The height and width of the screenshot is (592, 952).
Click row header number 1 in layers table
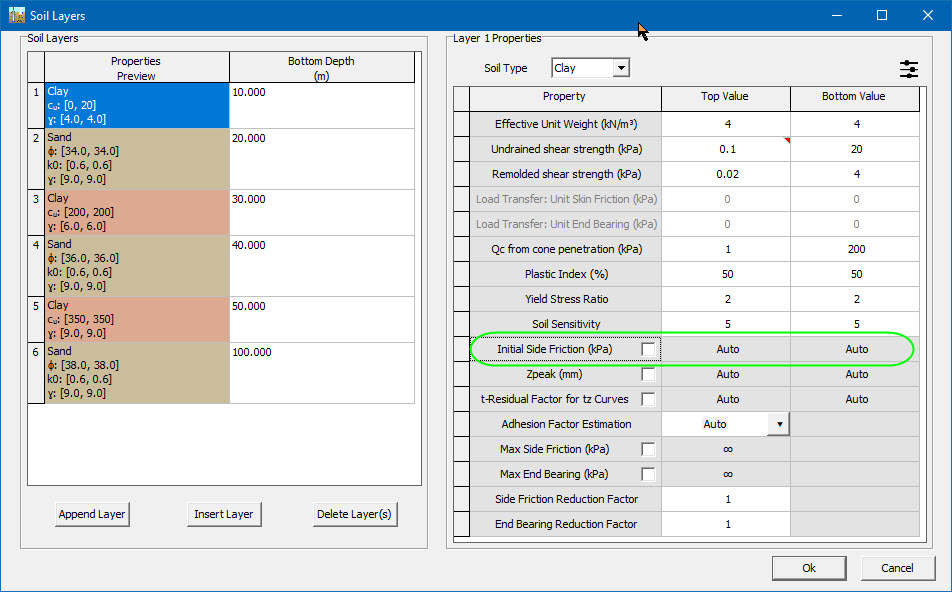click(36, 105)
